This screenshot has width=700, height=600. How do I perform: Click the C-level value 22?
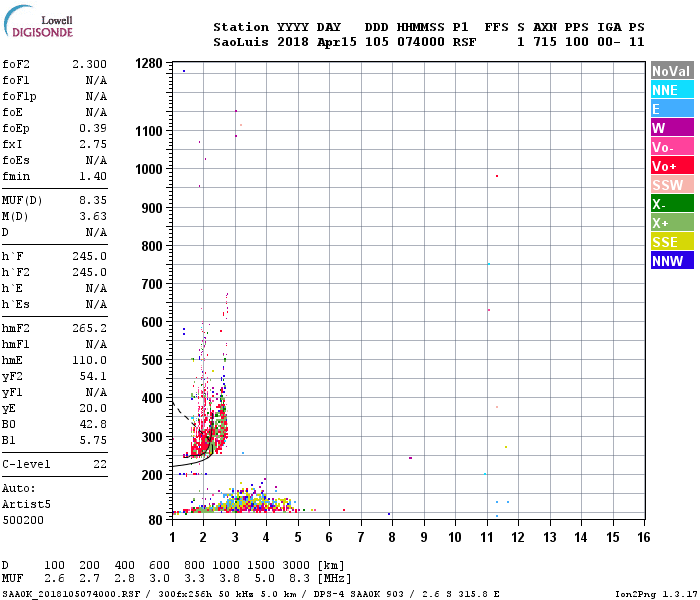pyautogui.click(x=100, y=464)
